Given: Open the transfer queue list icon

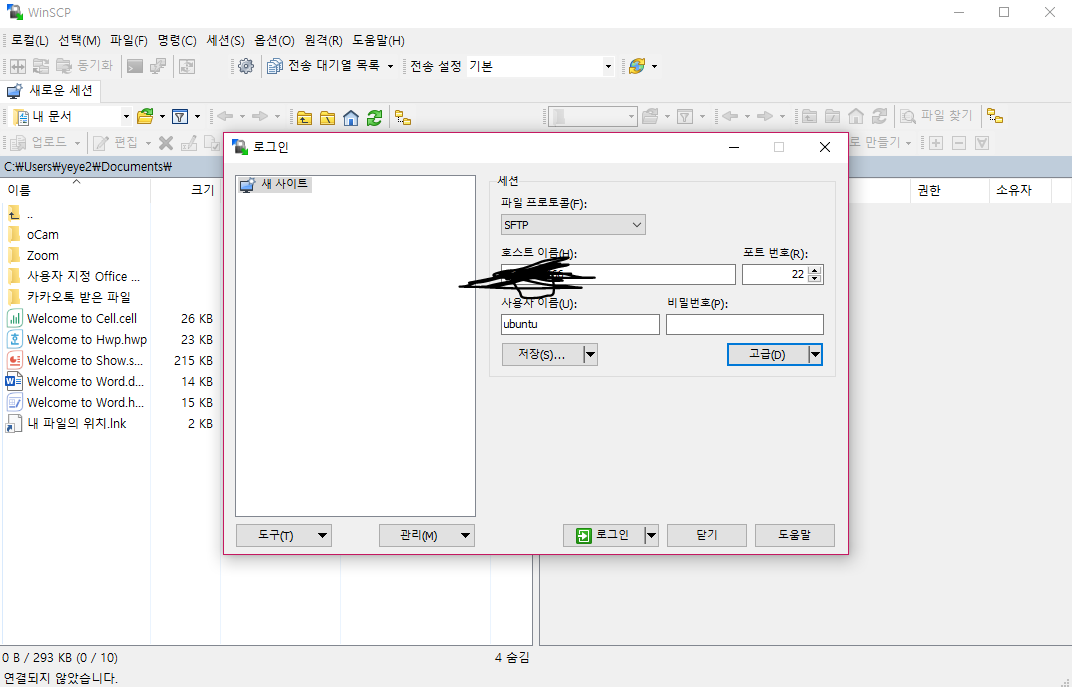Looking at the screenshot, I should coord(275,66).
